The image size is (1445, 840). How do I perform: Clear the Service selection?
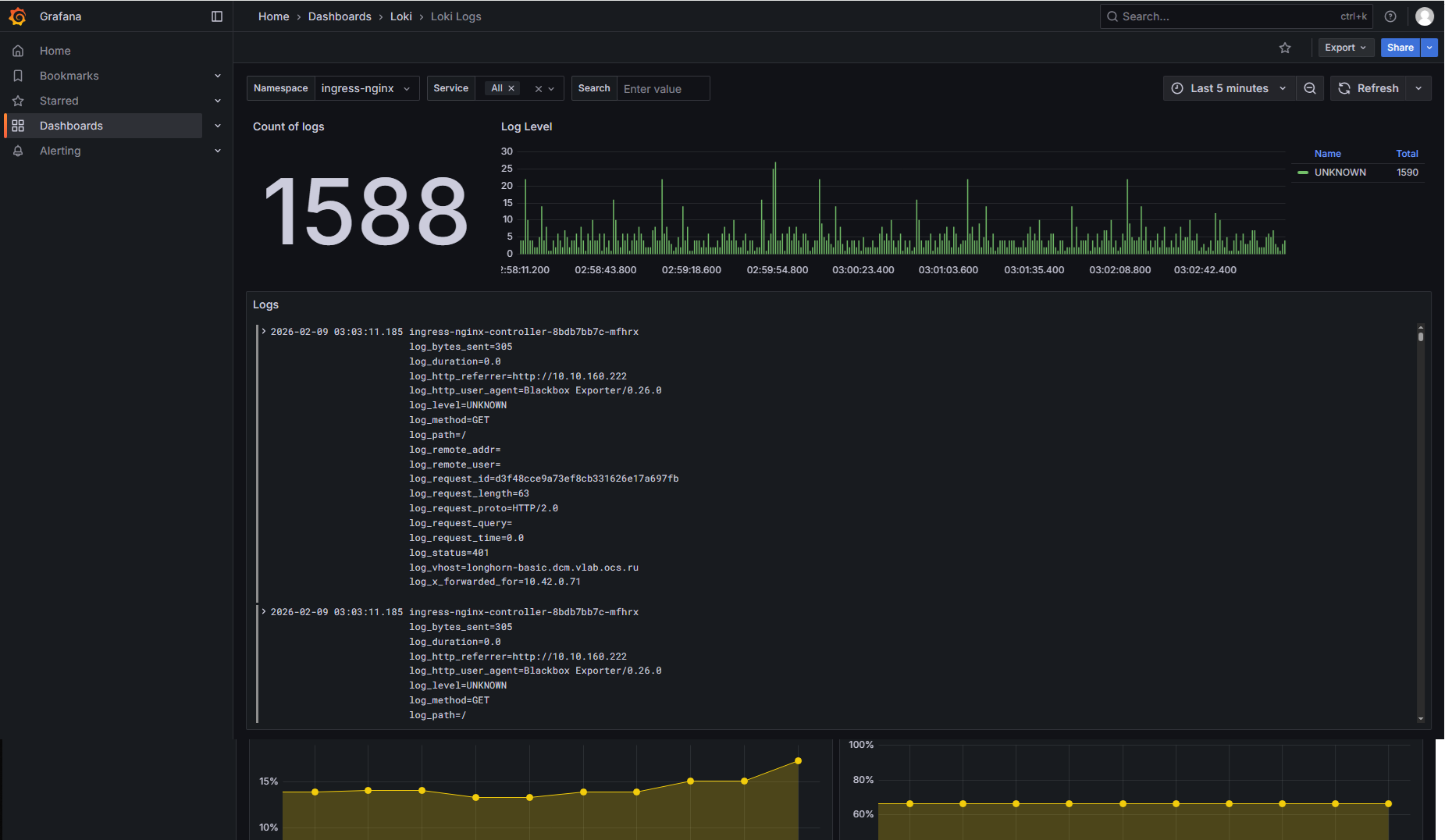coord(538,89)
